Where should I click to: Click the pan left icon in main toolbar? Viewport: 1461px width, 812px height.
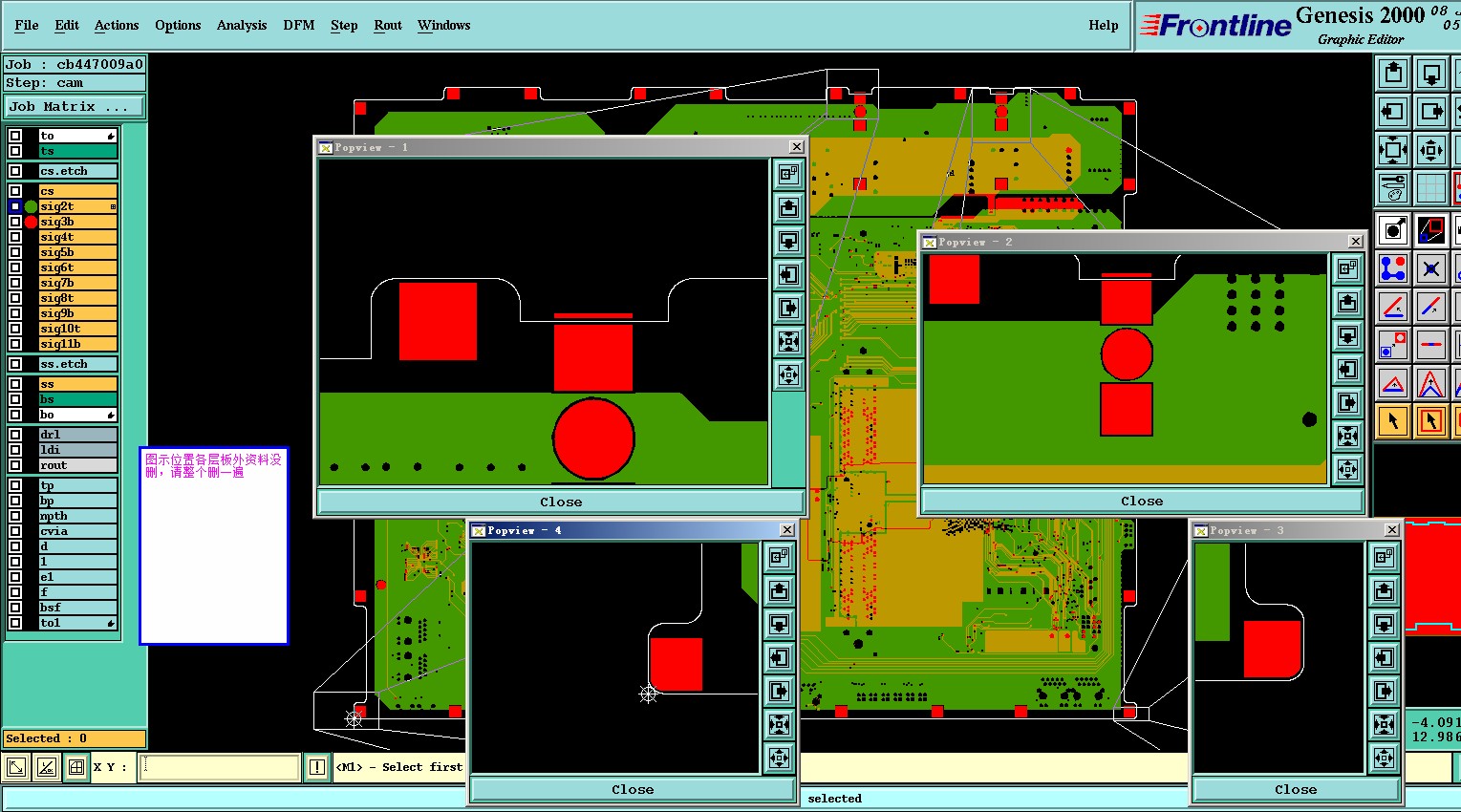pyautogui.click(x=1393, y=112)
